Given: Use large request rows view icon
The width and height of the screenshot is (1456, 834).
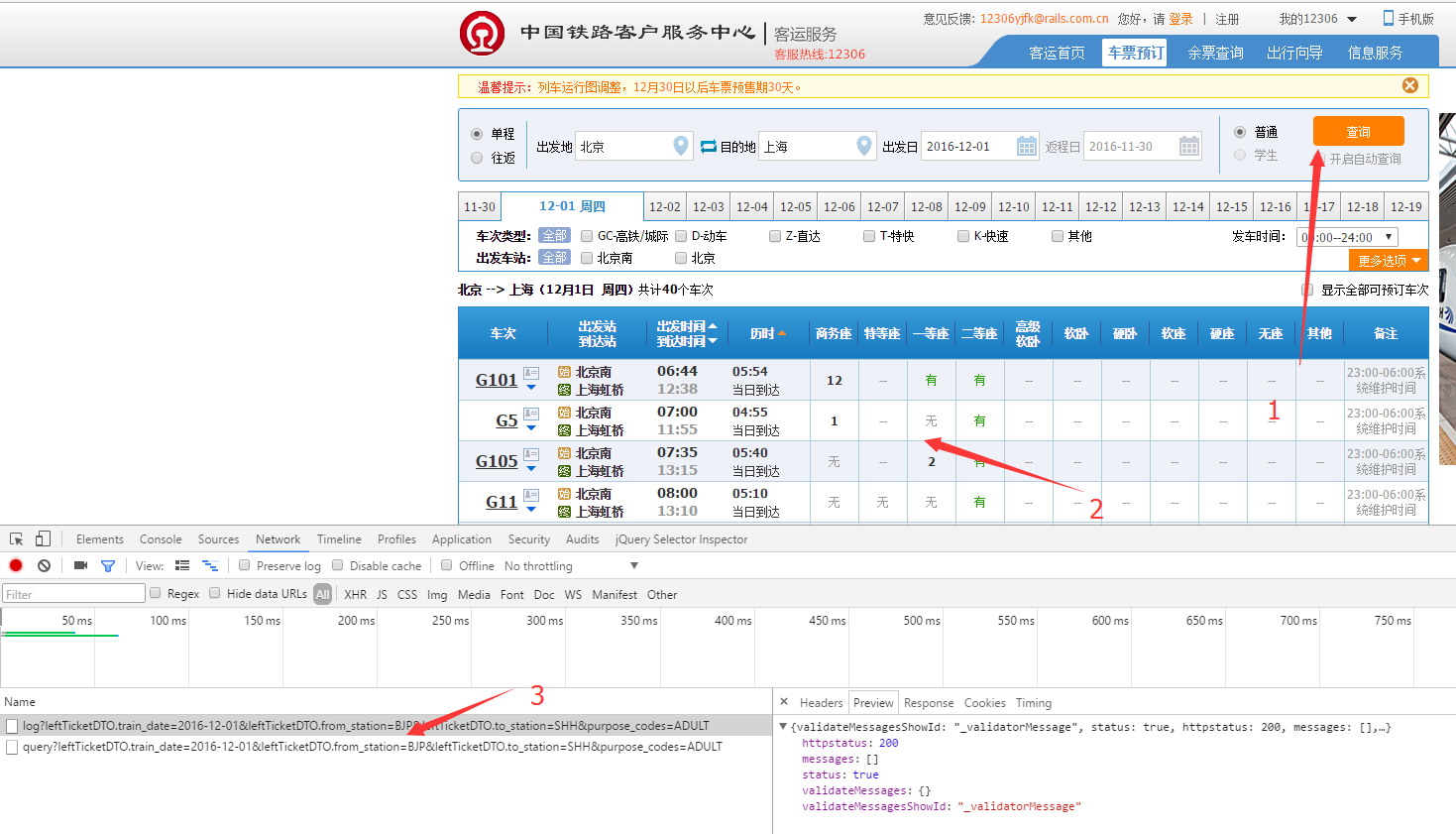Looking at the screenshot, I should 182,565.
